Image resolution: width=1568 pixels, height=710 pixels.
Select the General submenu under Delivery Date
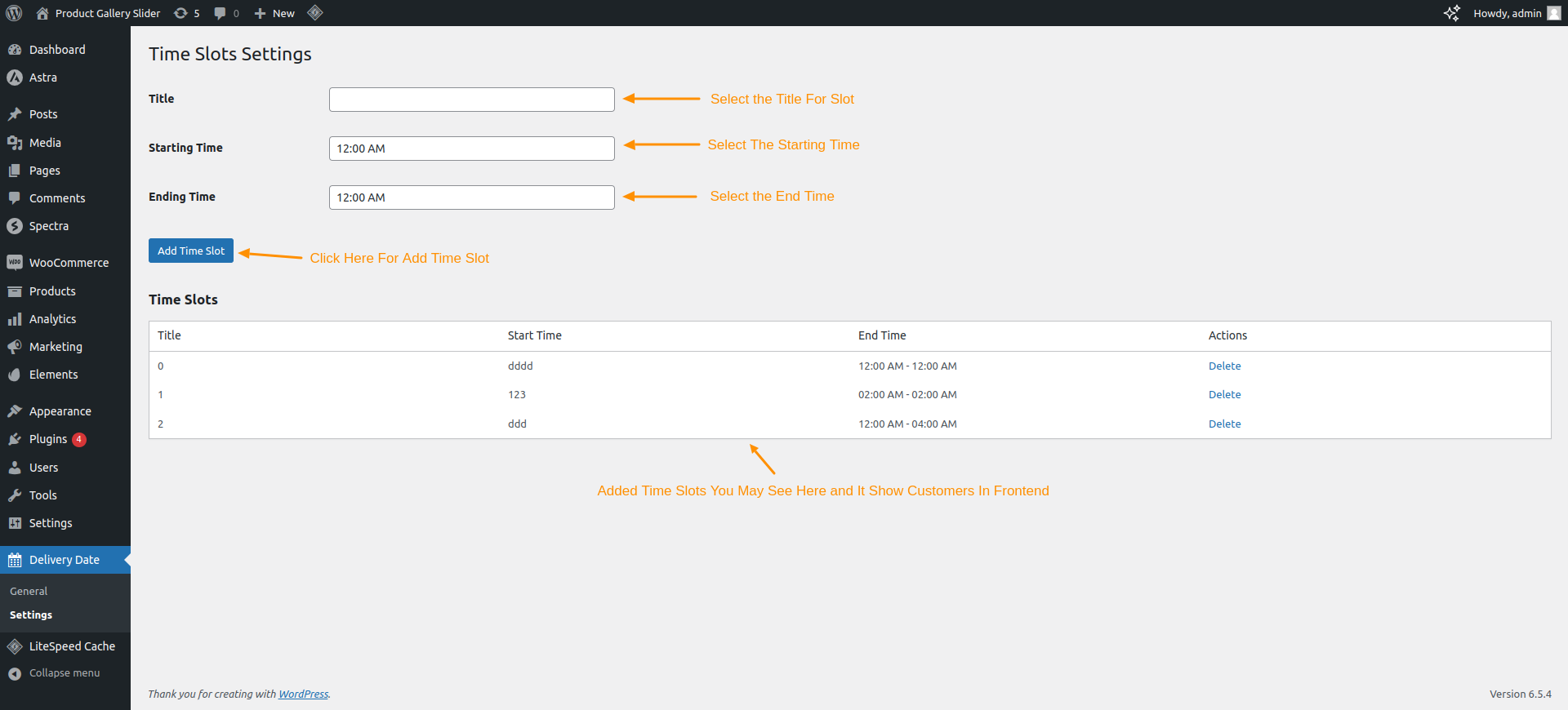[x=29, y=591]
